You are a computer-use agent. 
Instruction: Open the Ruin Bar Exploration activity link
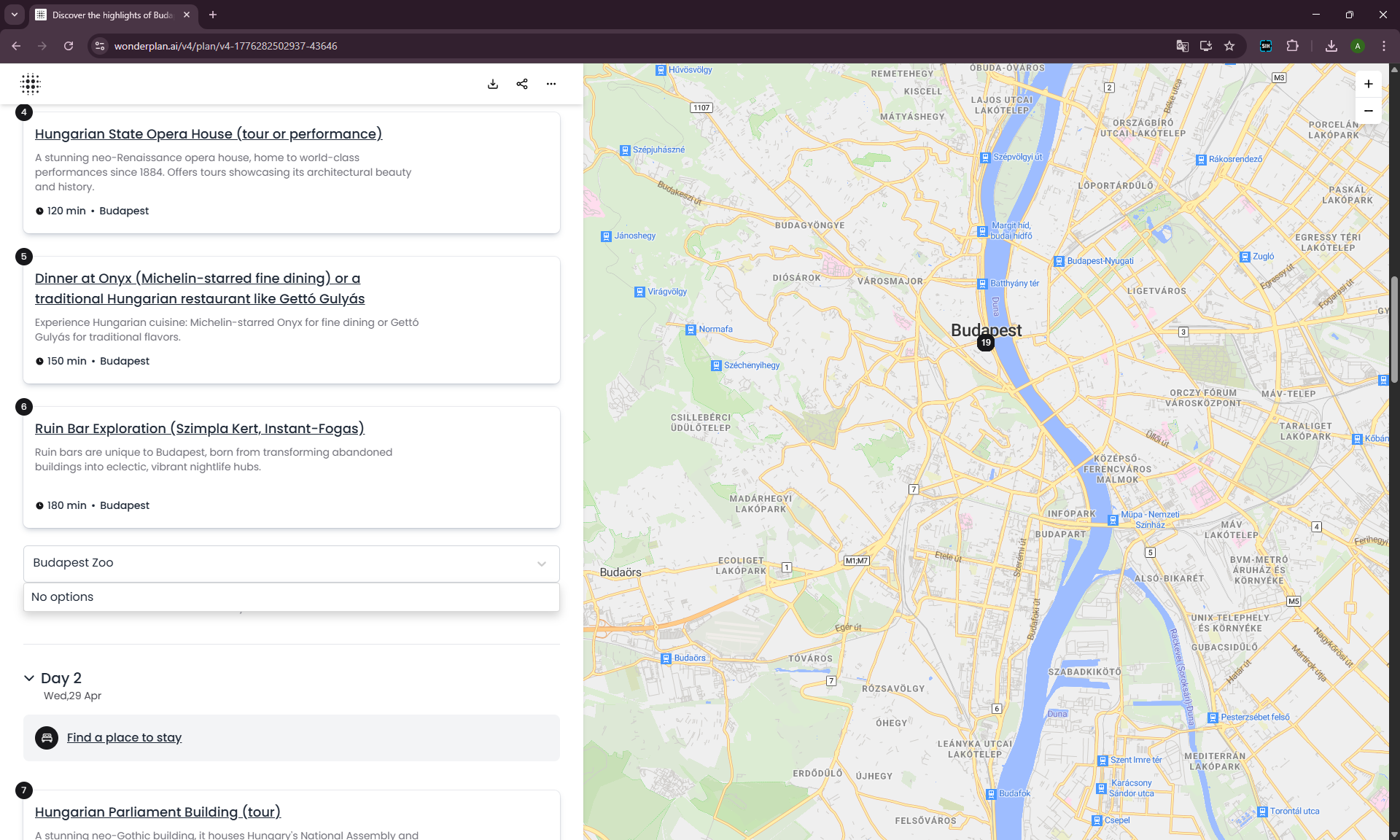[200, 429]
